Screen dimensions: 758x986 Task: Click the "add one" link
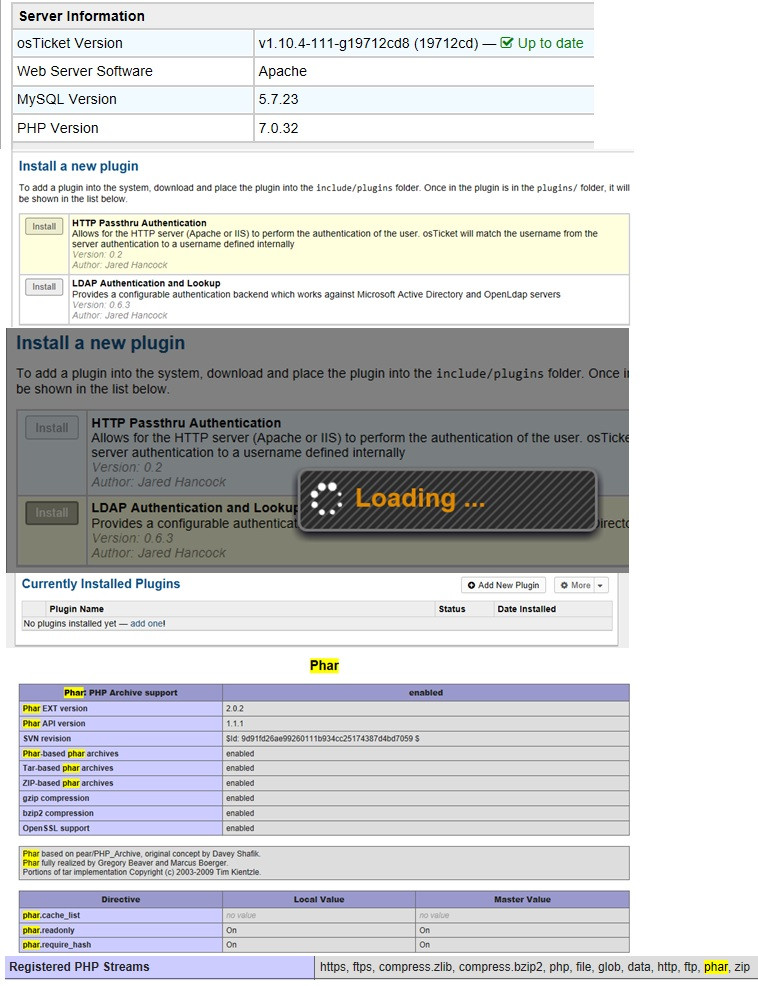(146, 623)
